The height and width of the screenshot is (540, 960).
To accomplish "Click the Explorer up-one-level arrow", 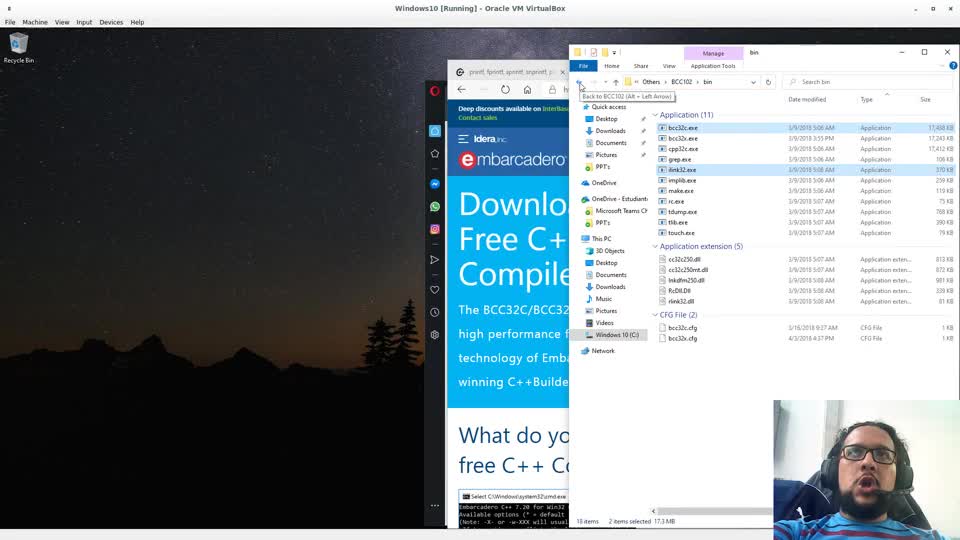I will [x=616, y=82].
